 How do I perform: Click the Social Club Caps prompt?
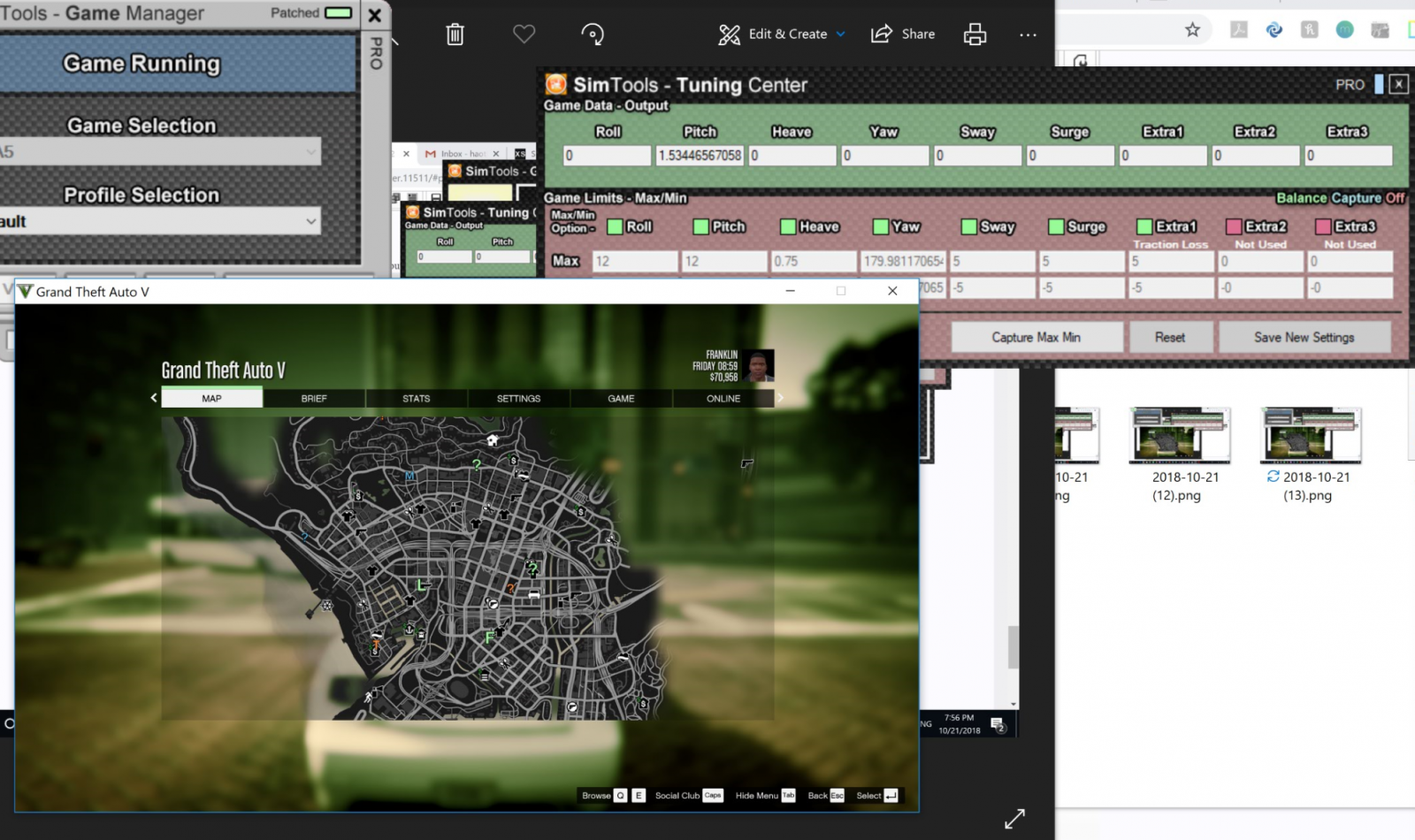(689, 796)
